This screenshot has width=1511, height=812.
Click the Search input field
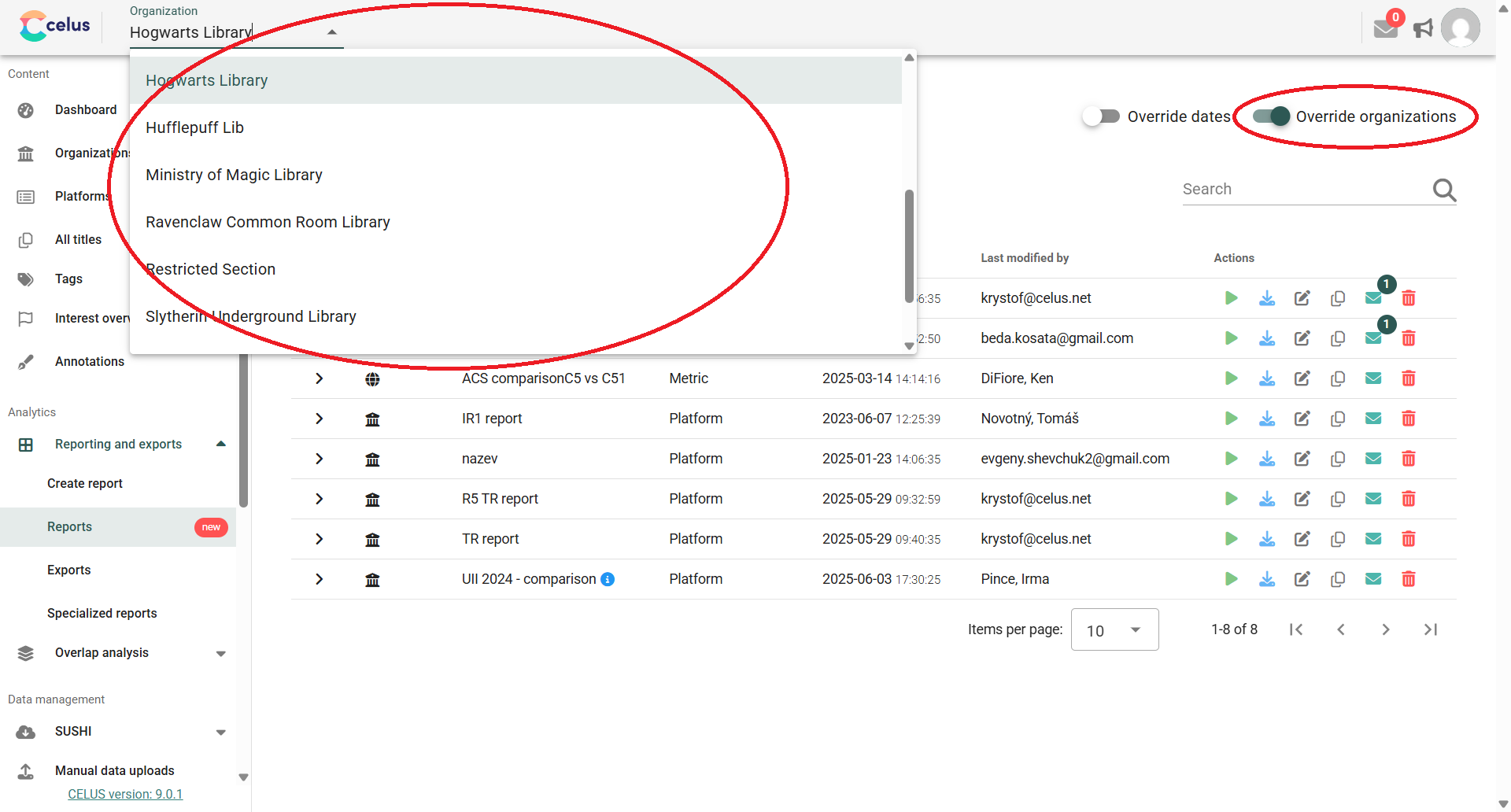point(1305,189)
